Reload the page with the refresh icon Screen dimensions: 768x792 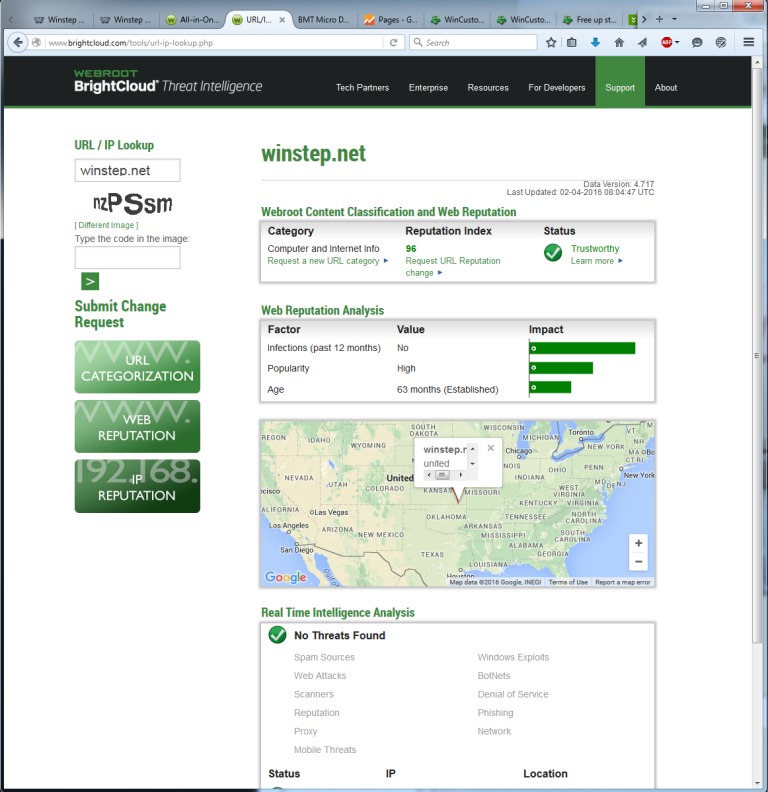click(393, 43)
